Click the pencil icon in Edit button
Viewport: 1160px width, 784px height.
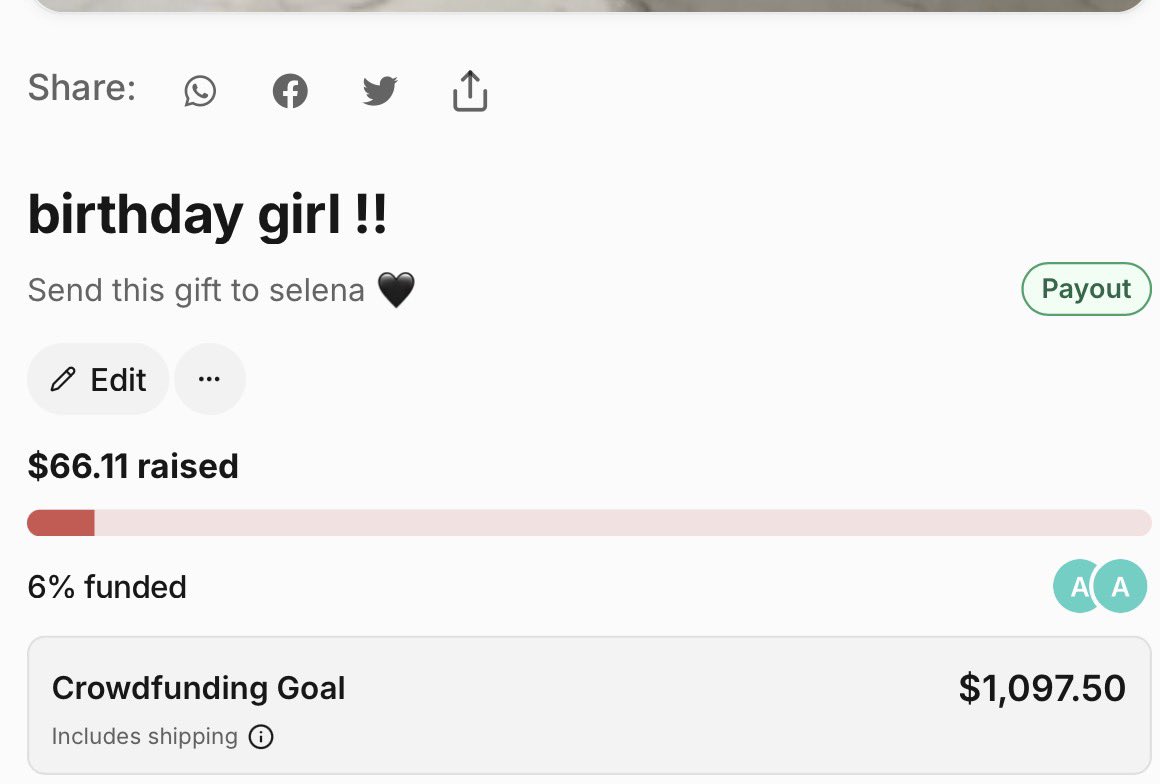[x=63, y=379]
